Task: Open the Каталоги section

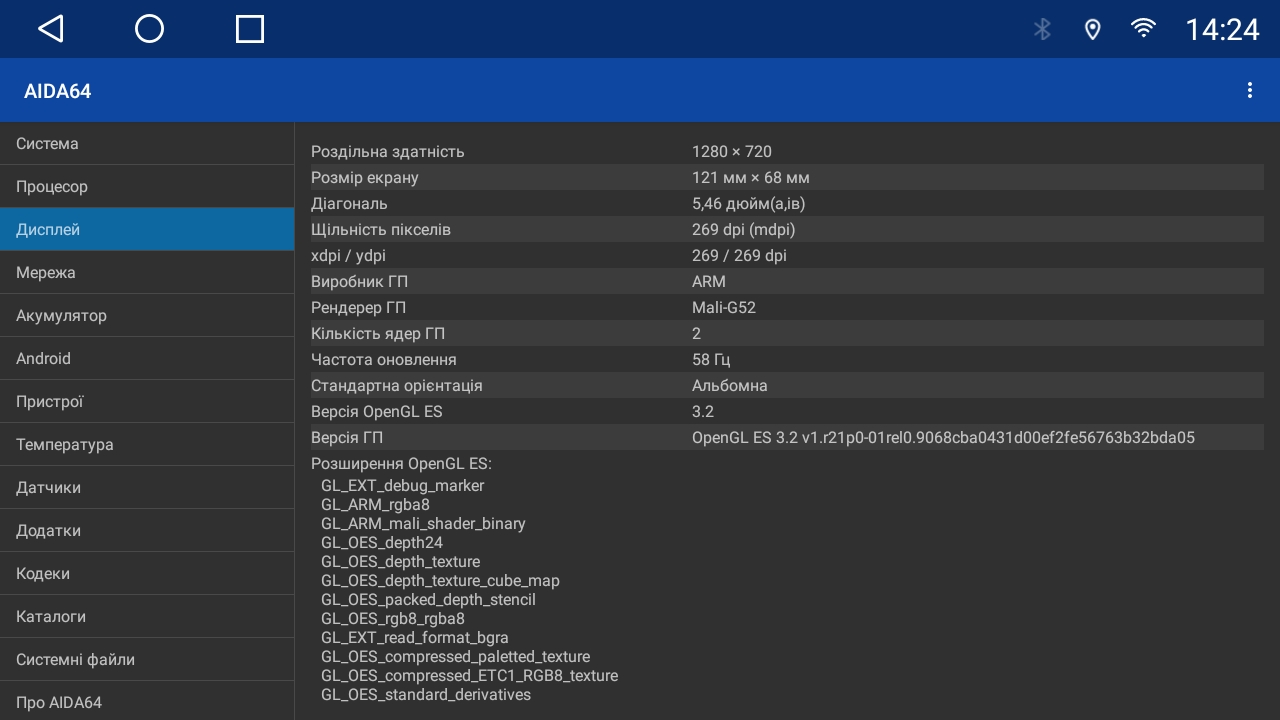Action: coord(147,617)
